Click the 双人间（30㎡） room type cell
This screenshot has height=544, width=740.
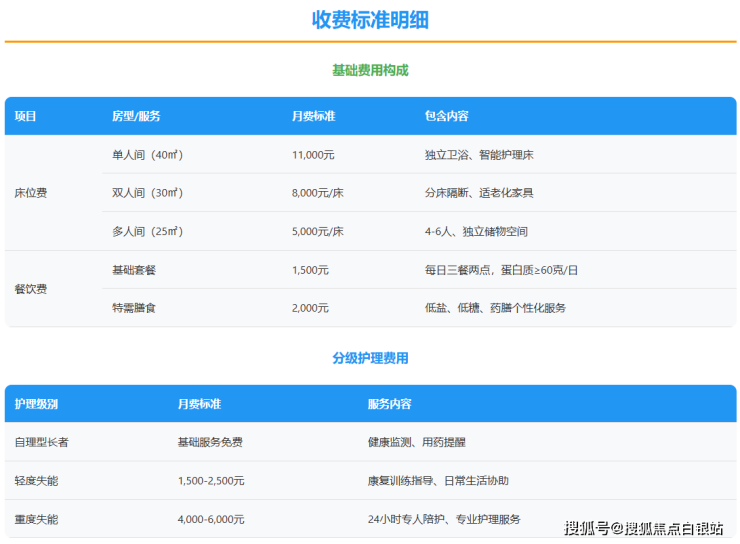[x=147, y=193]
